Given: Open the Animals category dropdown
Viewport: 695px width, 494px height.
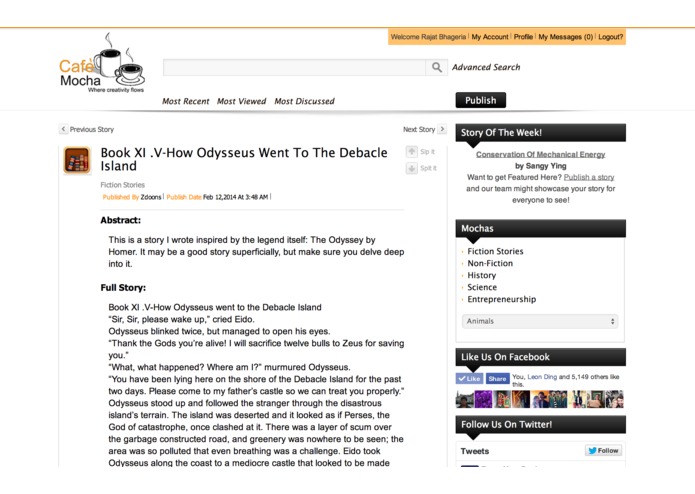Looking at the screenshot, I should [540, 321].
